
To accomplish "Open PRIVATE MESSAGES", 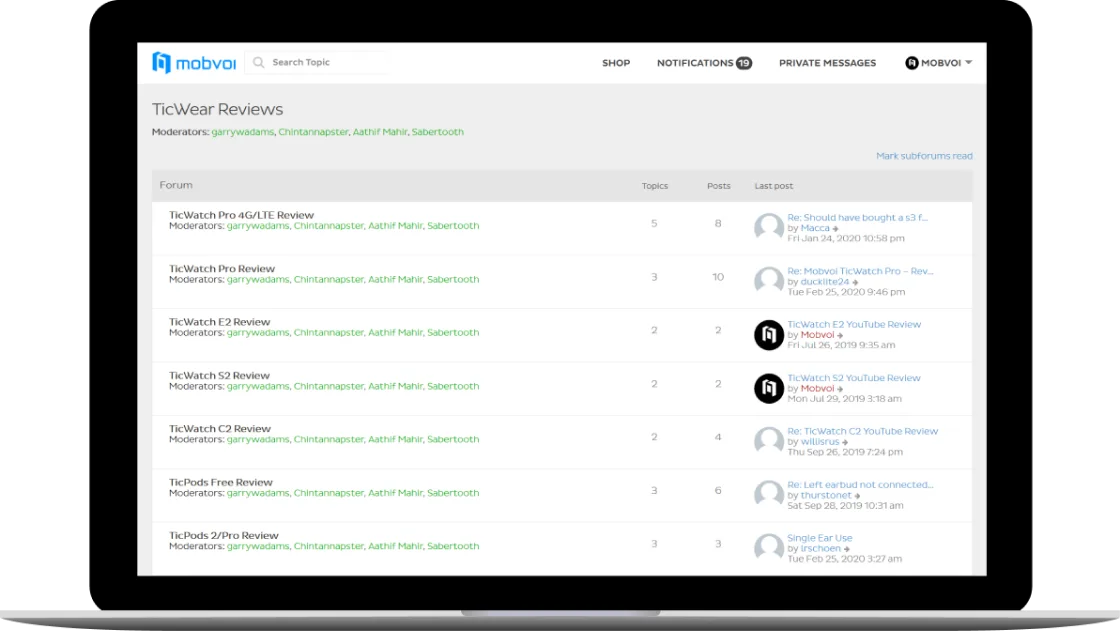I will point(827,62).
